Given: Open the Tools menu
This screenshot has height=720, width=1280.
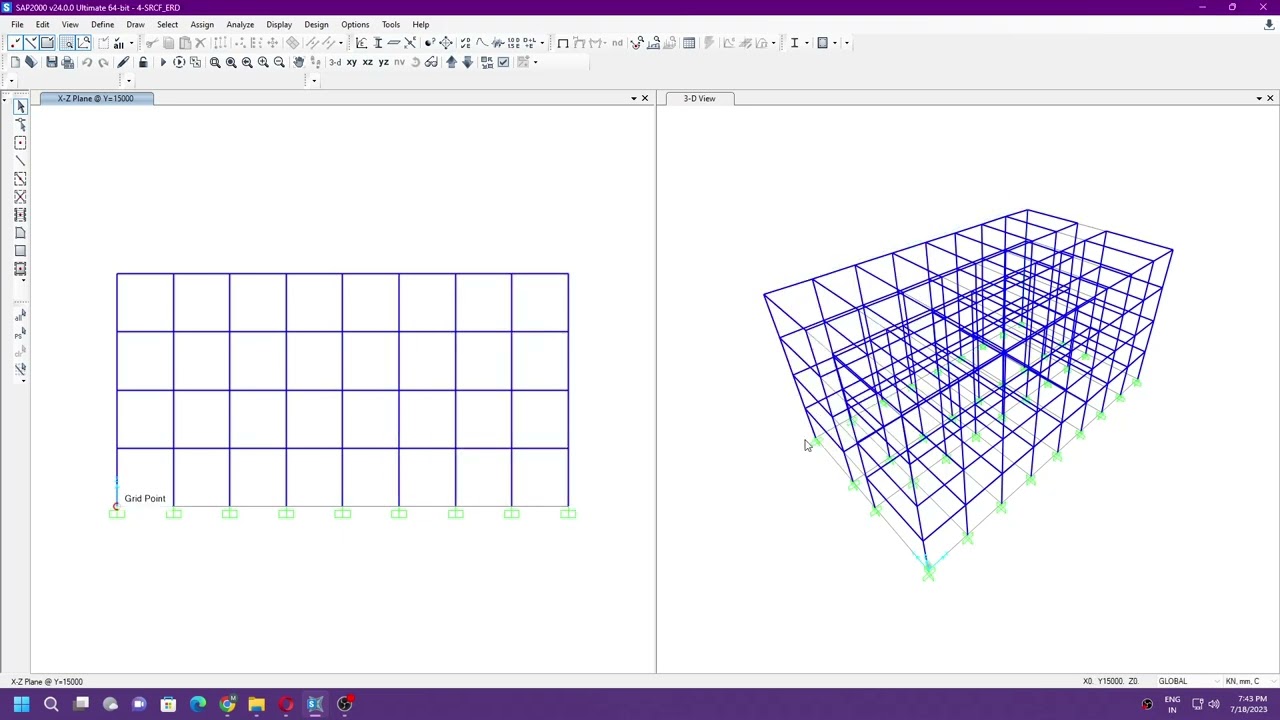Looking at the screenshot, I should (390, 24).
